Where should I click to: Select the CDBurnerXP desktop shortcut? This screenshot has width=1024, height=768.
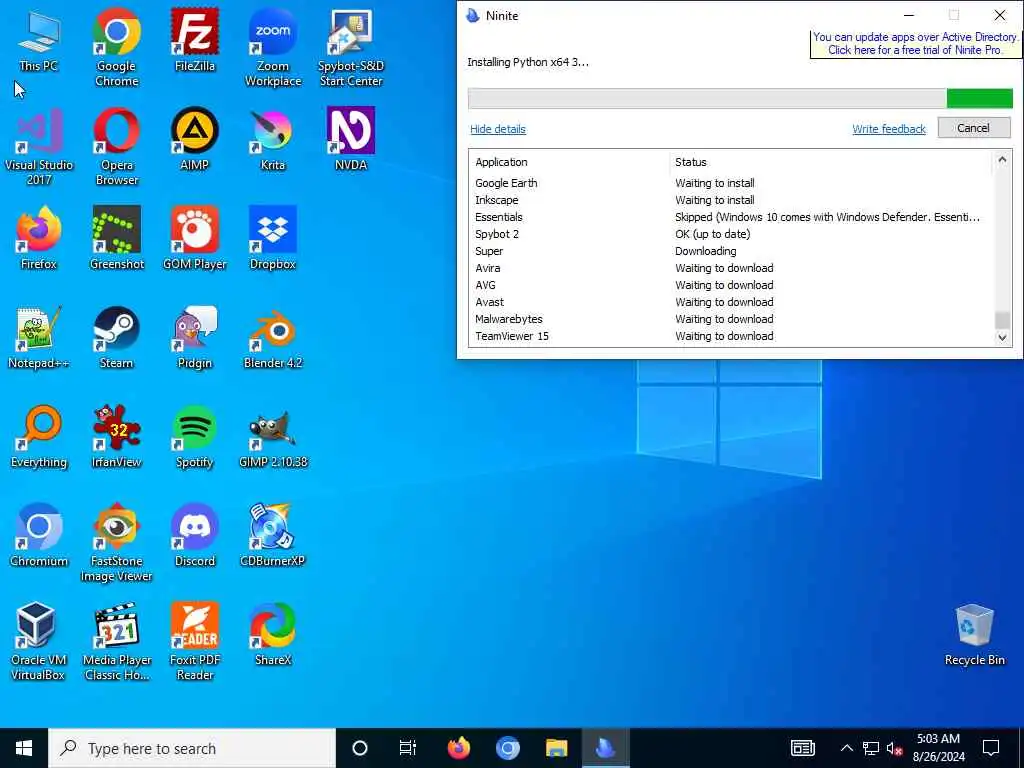click(273, 537)
